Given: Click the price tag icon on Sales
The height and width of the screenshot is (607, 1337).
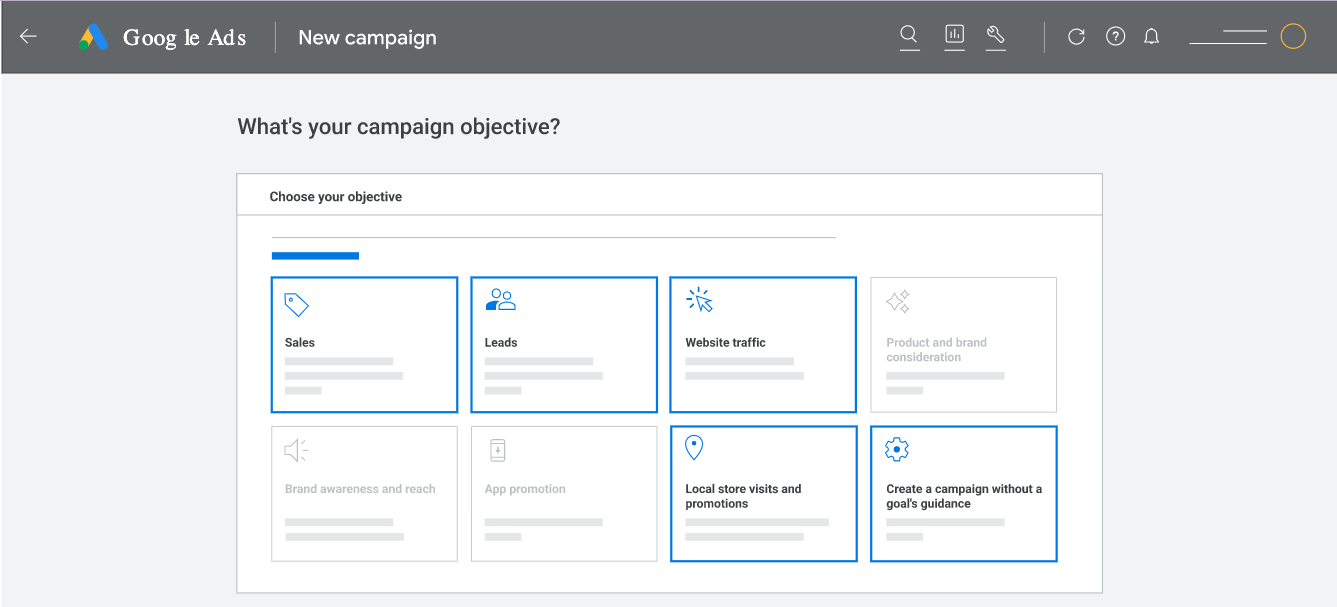Looking at the screenshot, I should [x=297, y=304].
